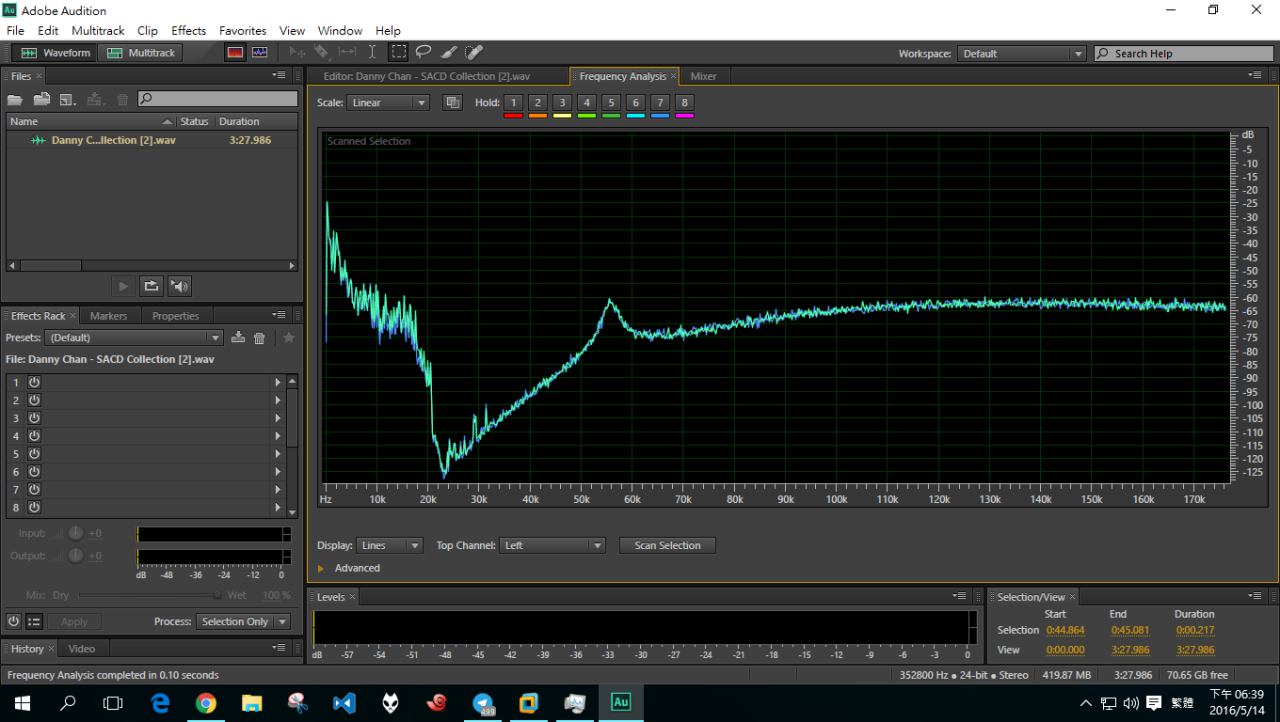The width and height of the screenshot is (1280, 722).
Task: Toggle power for effect slot 1
Action: 33,382
